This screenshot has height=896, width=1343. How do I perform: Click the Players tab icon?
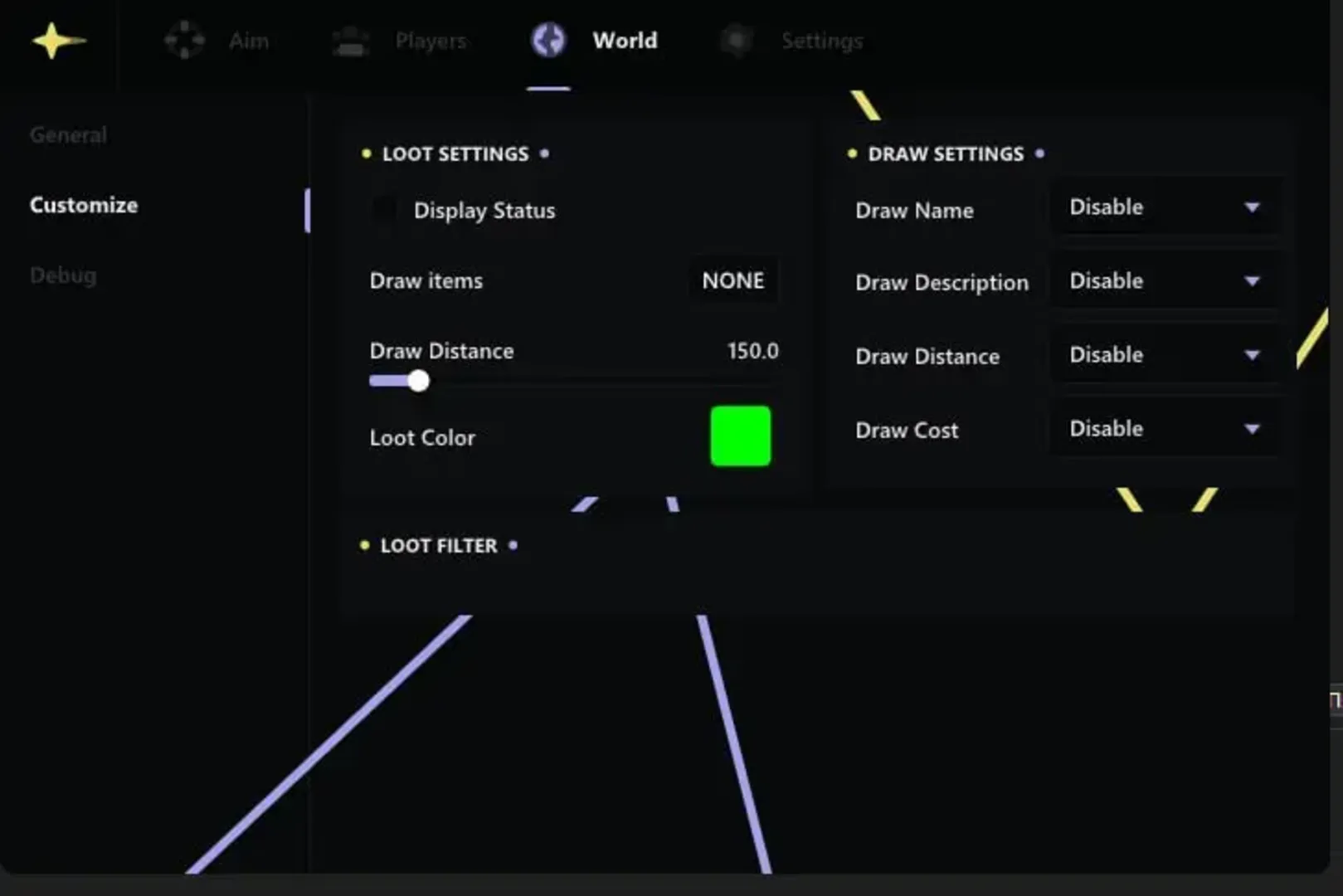coord(351,41)
